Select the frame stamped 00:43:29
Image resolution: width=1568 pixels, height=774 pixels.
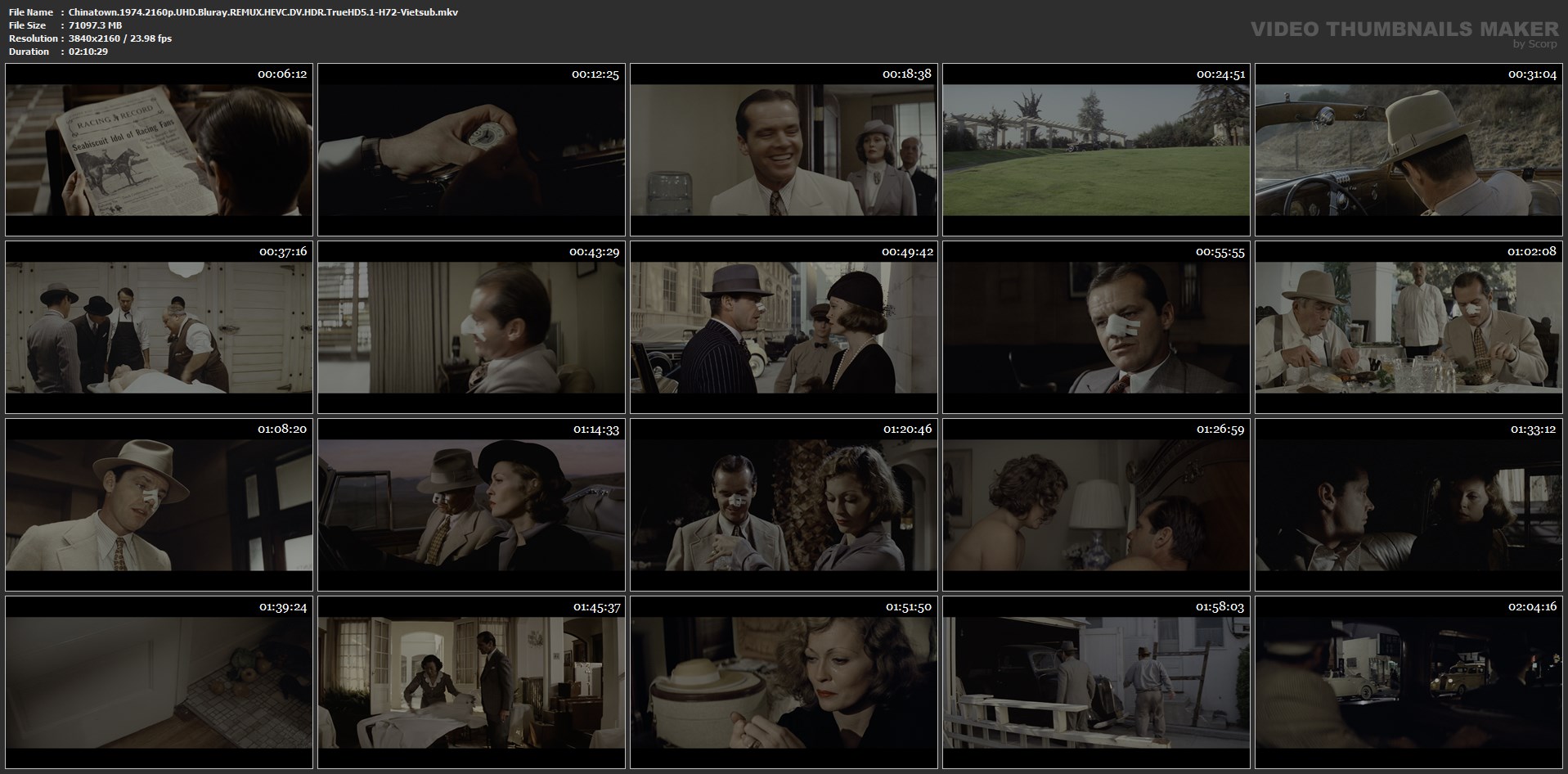(x=471, y=327)
